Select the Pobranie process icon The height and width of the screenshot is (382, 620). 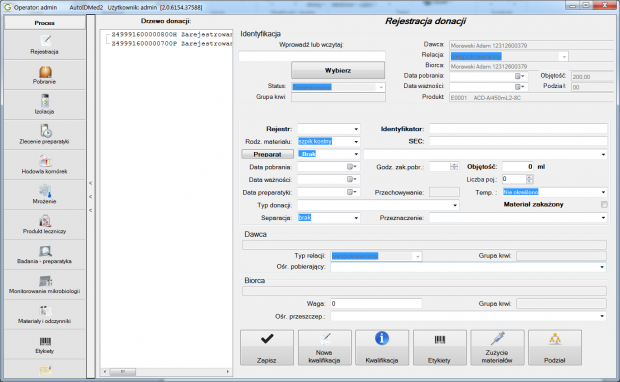(45, 75)
